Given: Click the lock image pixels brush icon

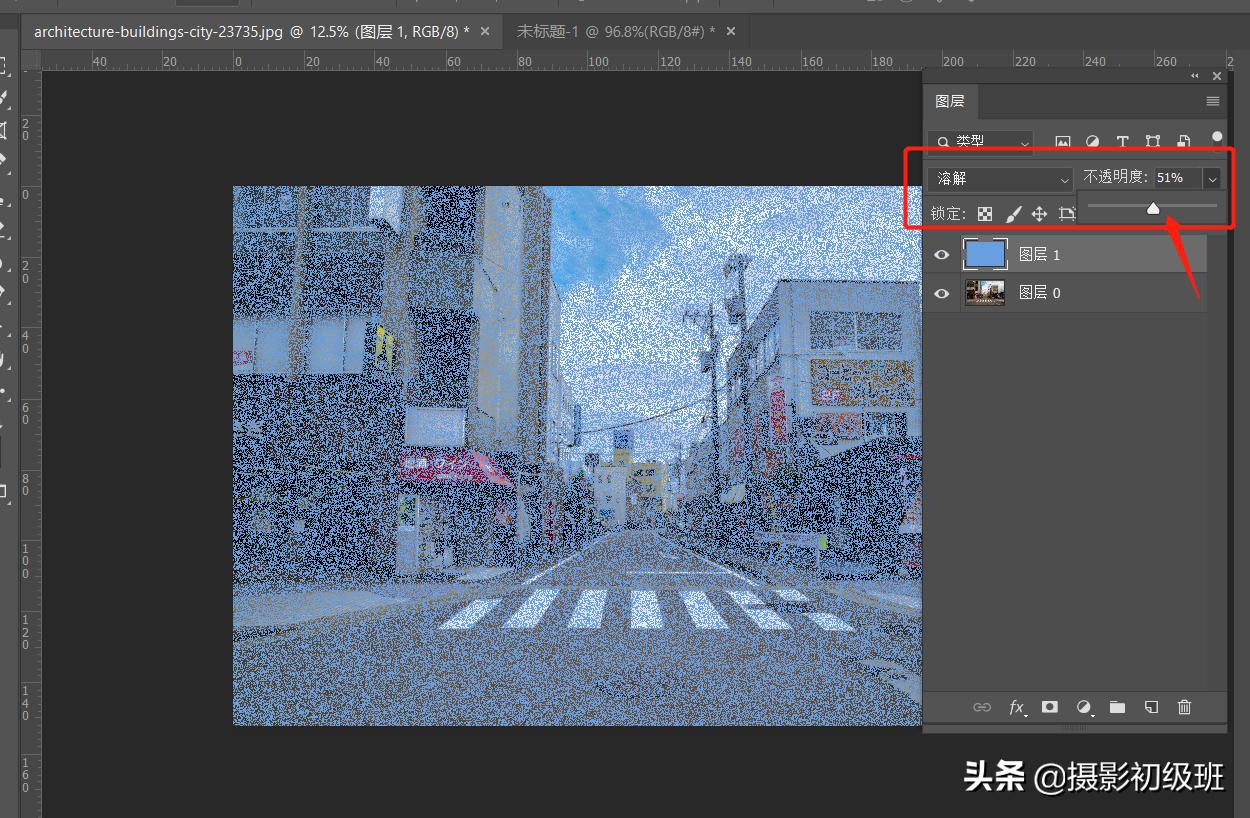Looking at the screenshot, I should (x=1012, y=214).
